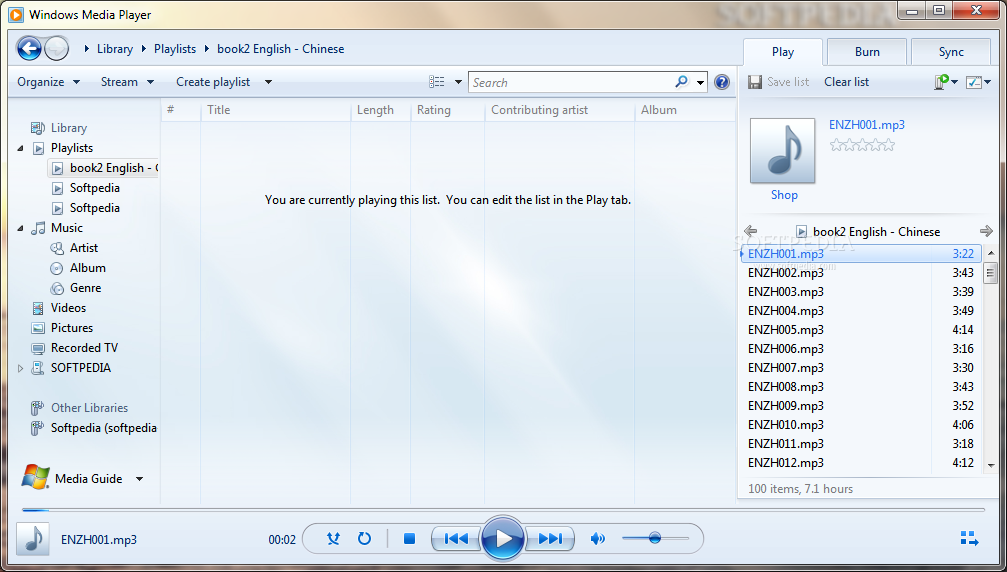Screen dimensions: 1007x572
Task: Open the Recorded TV library
Action: pos(84,347)
